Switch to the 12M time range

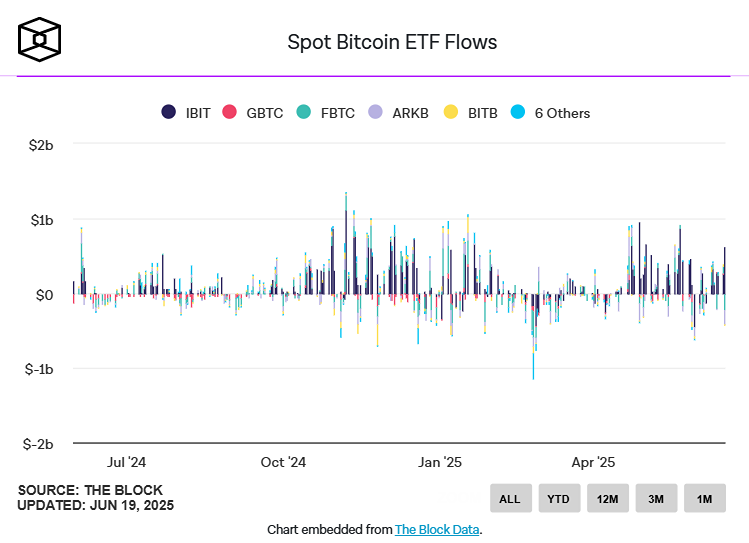tap(608, 498)
